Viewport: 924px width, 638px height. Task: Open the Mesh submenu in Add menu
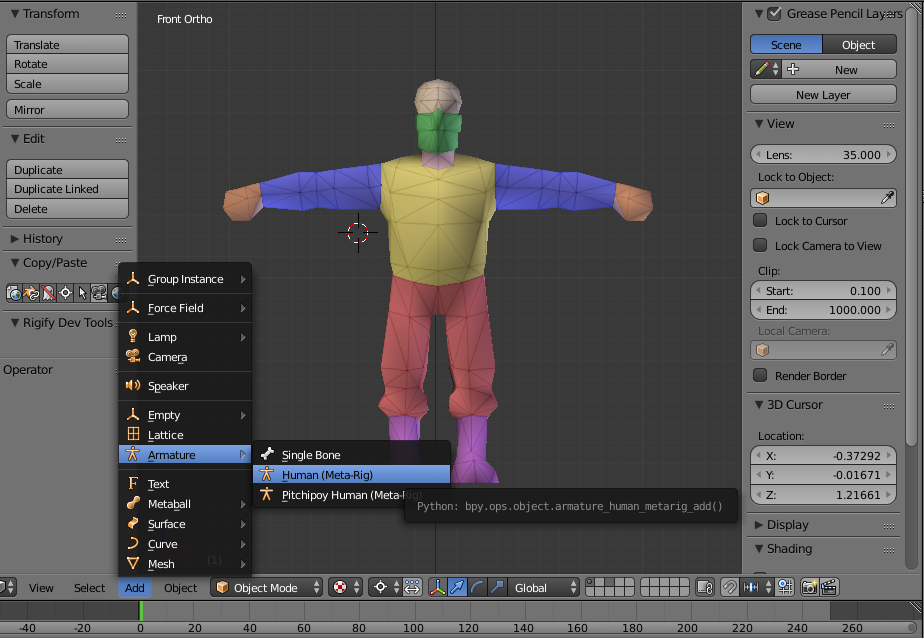(x=185, y=564)
